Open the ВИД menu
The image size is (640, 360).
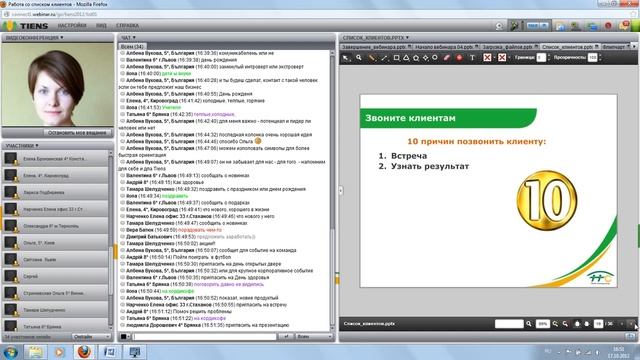(101, 26)
